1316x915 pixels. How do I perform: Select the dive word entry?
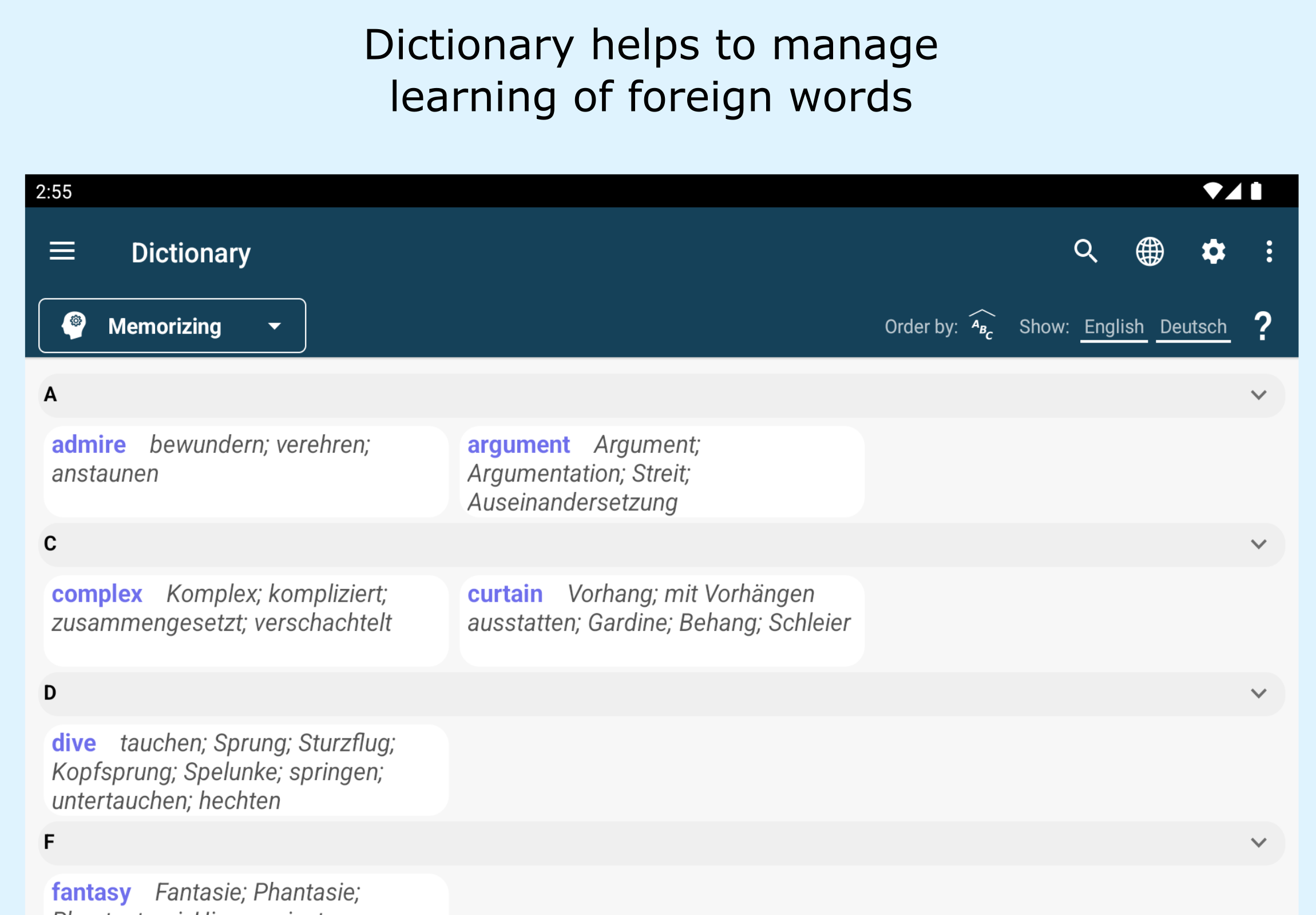point(245,770)
